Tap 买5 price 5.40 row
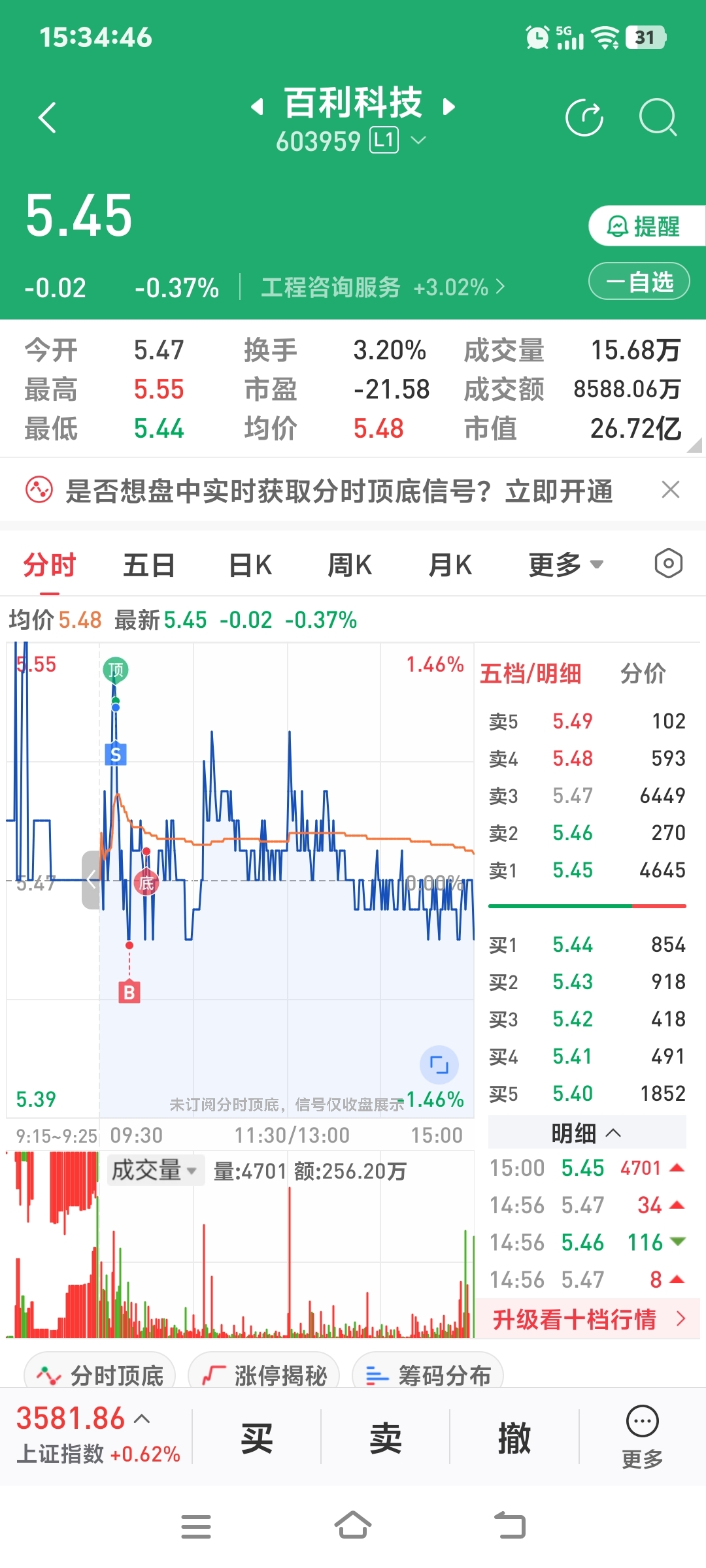This screenshot has height=1568, width=706. [587, 1094]
